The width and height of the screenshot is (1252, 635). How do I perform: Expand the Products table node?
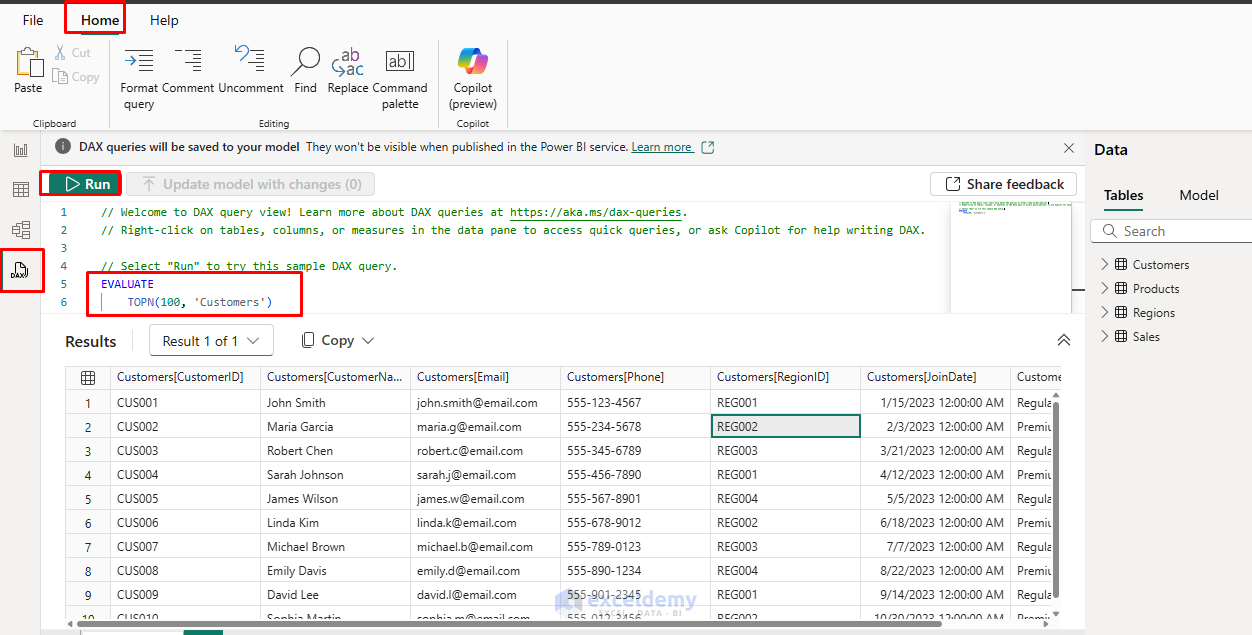(x=1105, y=289)
